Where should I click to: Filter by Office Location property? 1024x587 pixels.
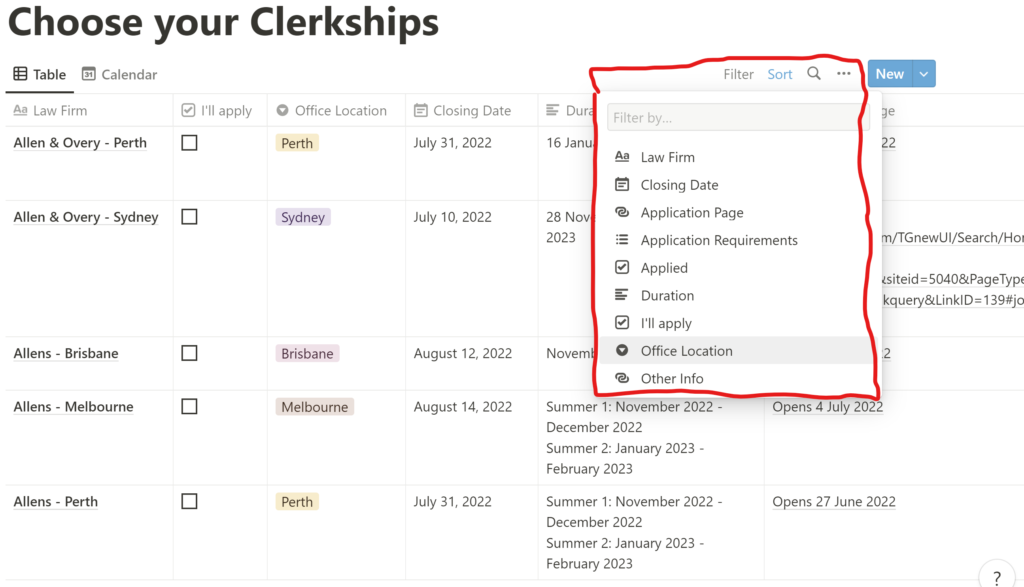pos(734,351)
